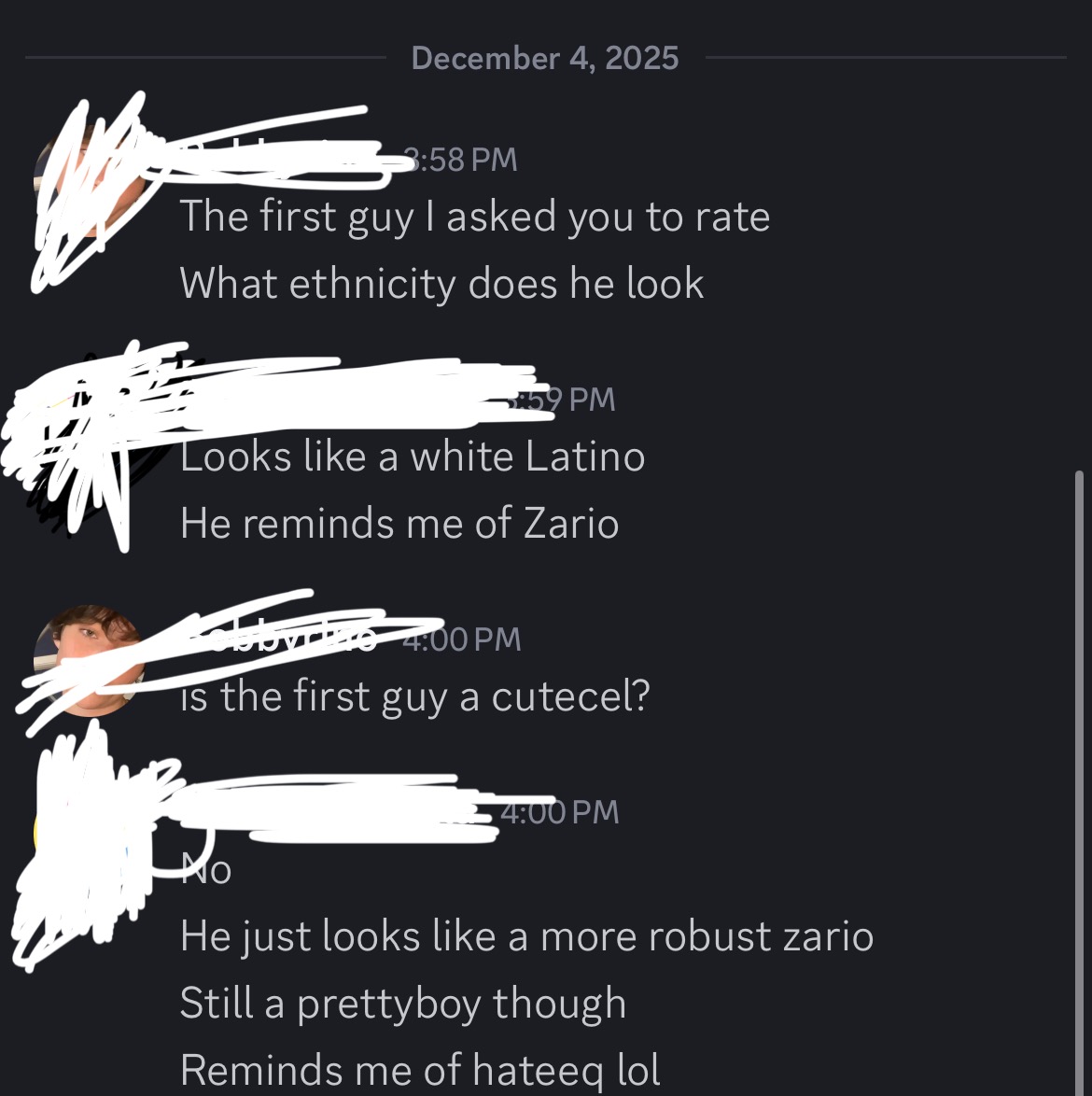Select message "Still a prettyboy though"

click(x=402, y=1004)
